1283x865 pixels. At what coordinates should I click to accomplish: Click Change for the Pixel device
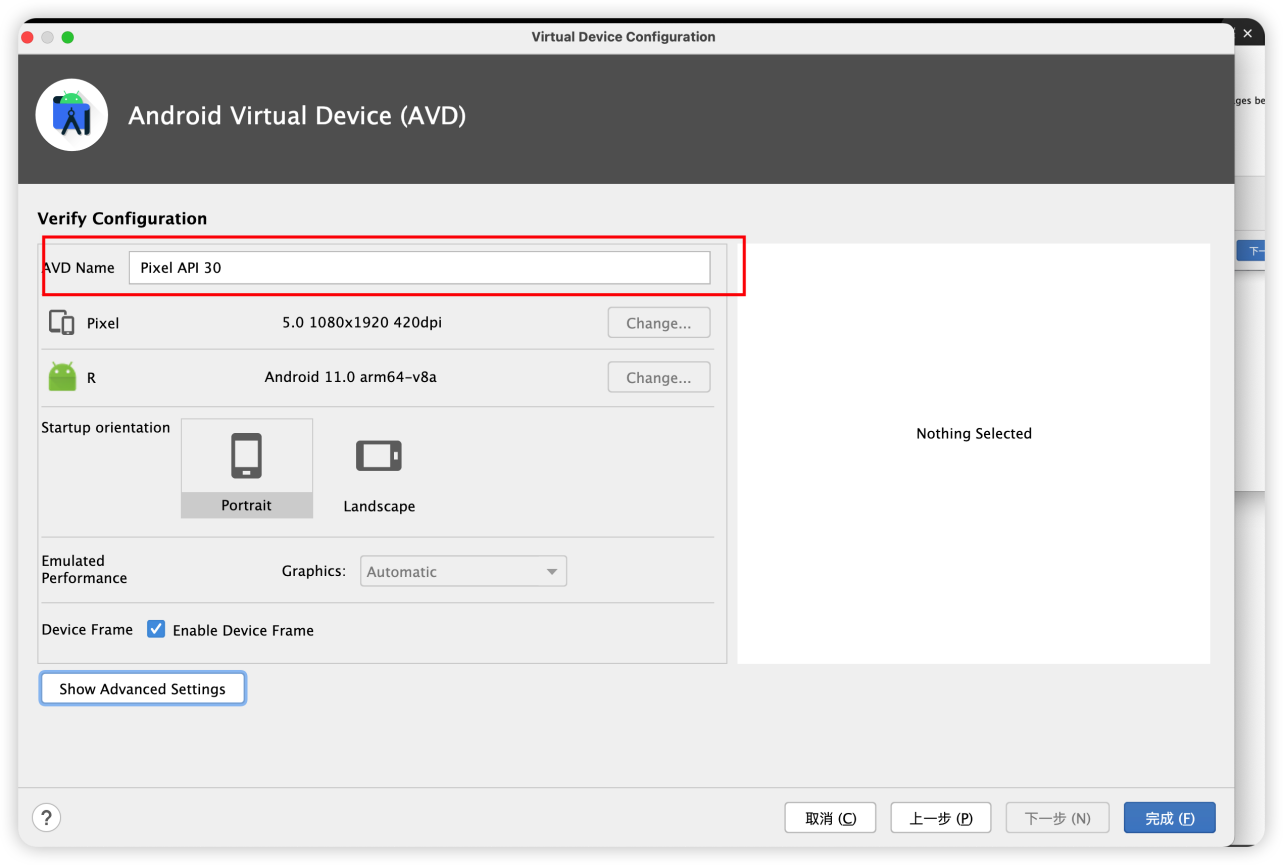[659, 323]
